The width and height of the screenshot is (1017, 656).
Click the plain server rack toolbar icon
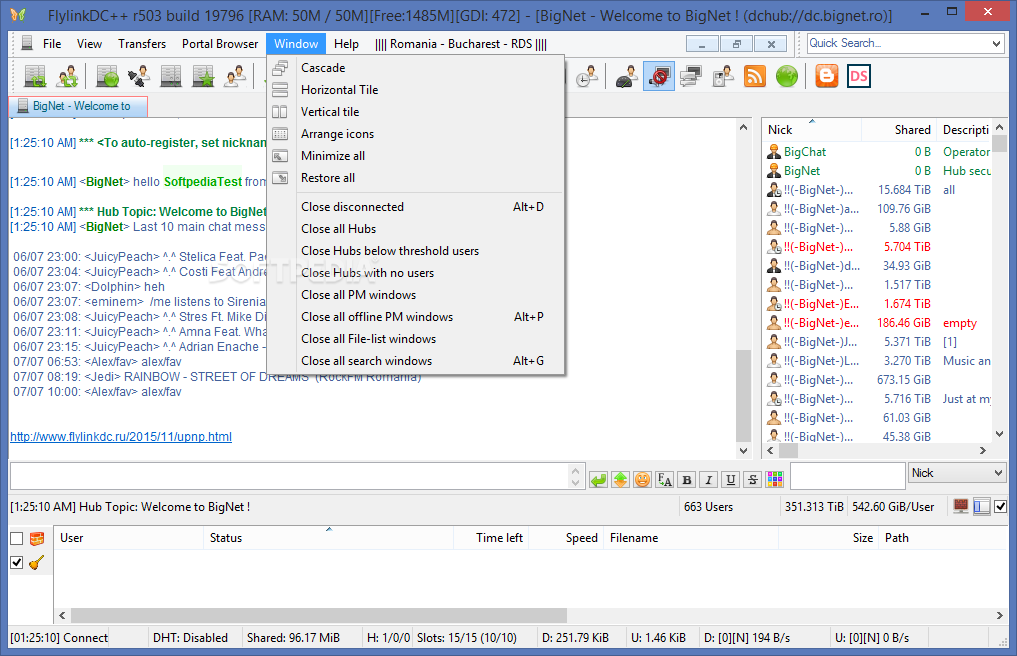171,77
